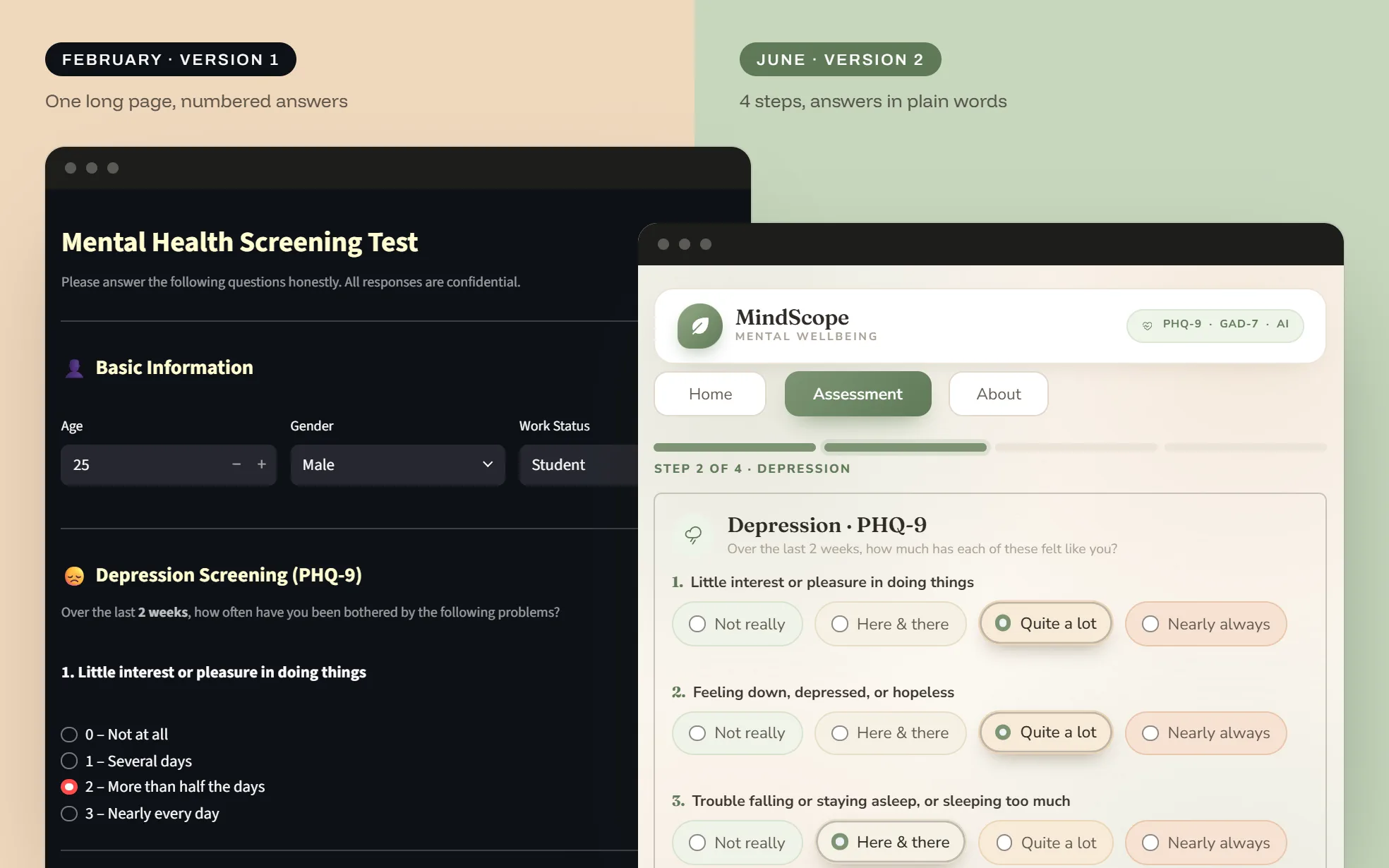Choose 'Here & there' for Trouble falling asleep question
Image resolution: width=1389 pixels, height=868 pixels.
(x=890, y=842)
